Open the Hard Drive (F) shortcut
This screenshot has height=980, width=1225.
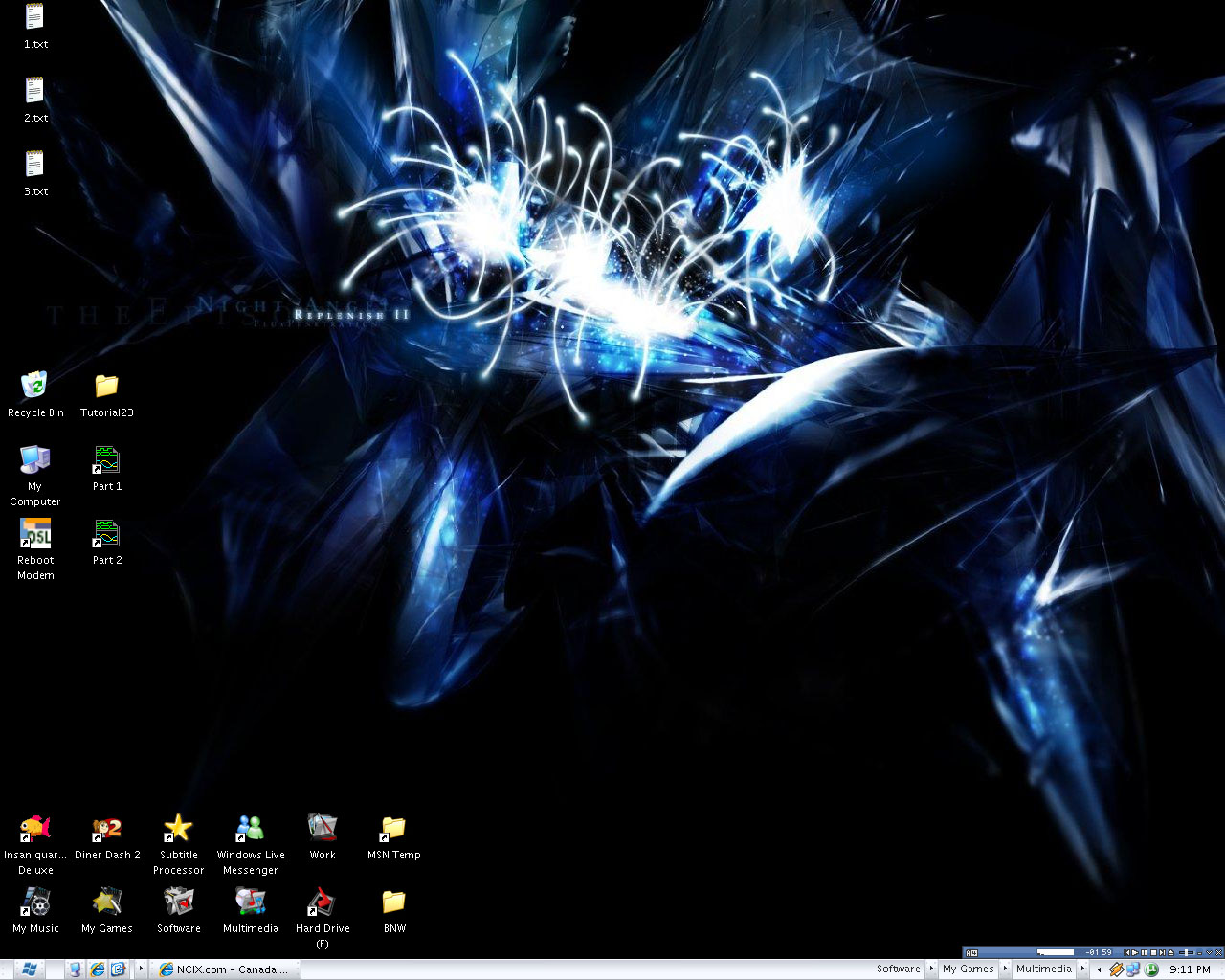323,918
